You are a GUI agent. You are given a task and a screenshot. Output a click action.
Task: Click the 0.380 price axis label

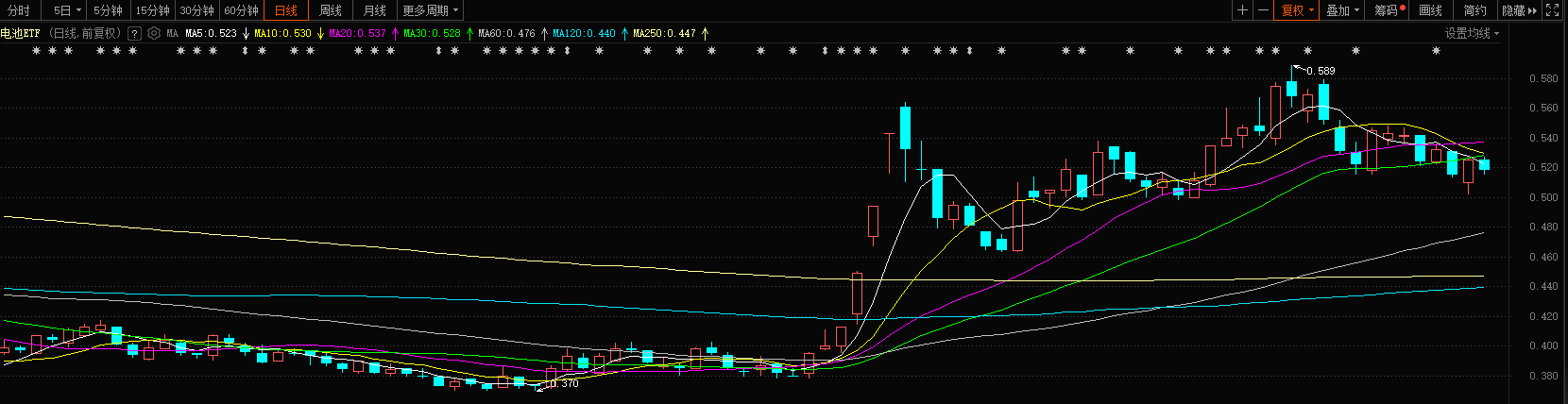(x=1543, y=376)
